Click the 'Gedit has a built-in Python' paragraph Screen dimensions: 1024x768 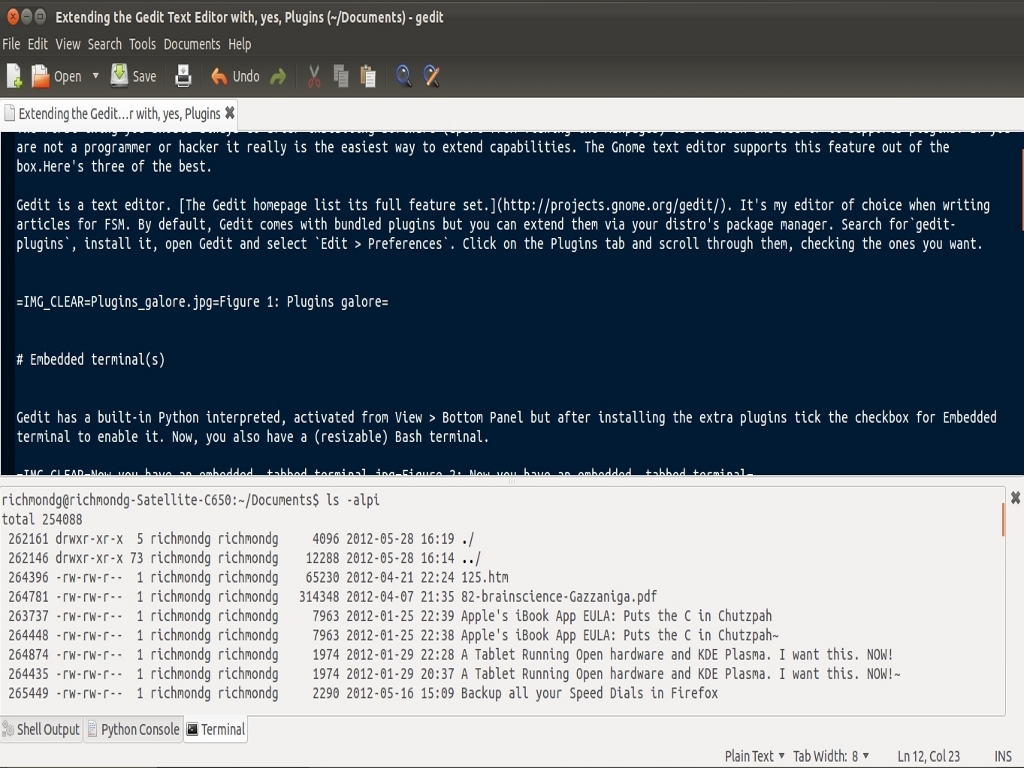[x=506, y=427]
